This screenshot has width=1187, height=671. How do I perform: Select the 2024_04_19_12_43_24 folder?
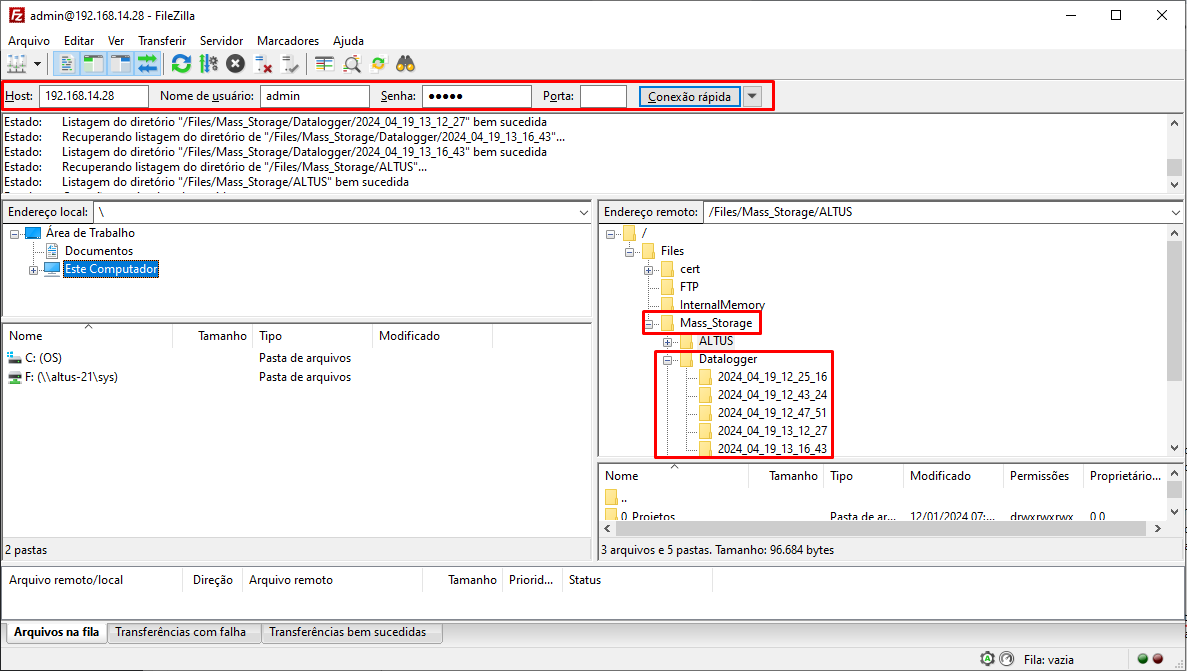pos(771,395)
